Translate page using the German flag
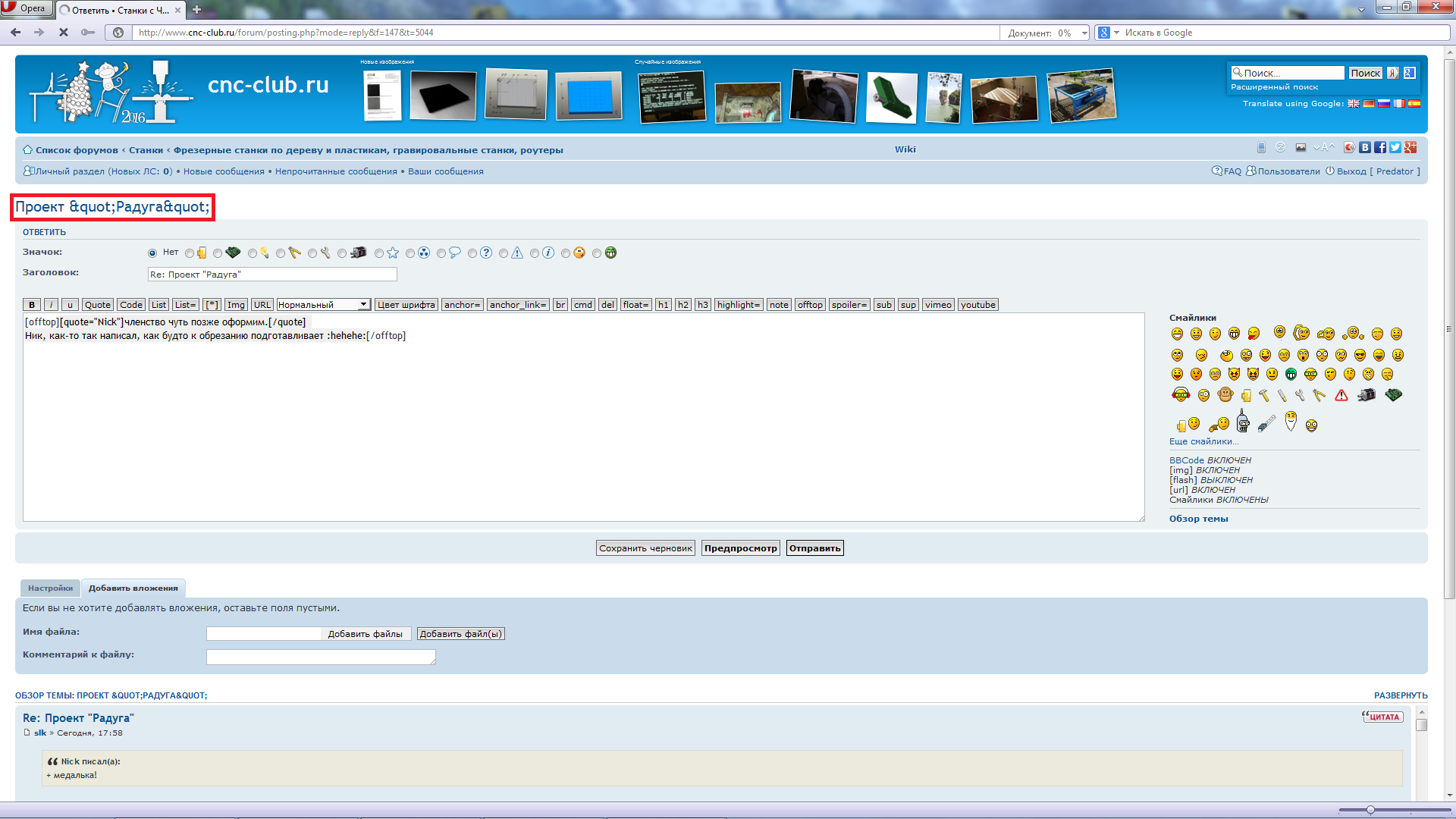The image size is (1456, 819). click(x=1369, y=104)
